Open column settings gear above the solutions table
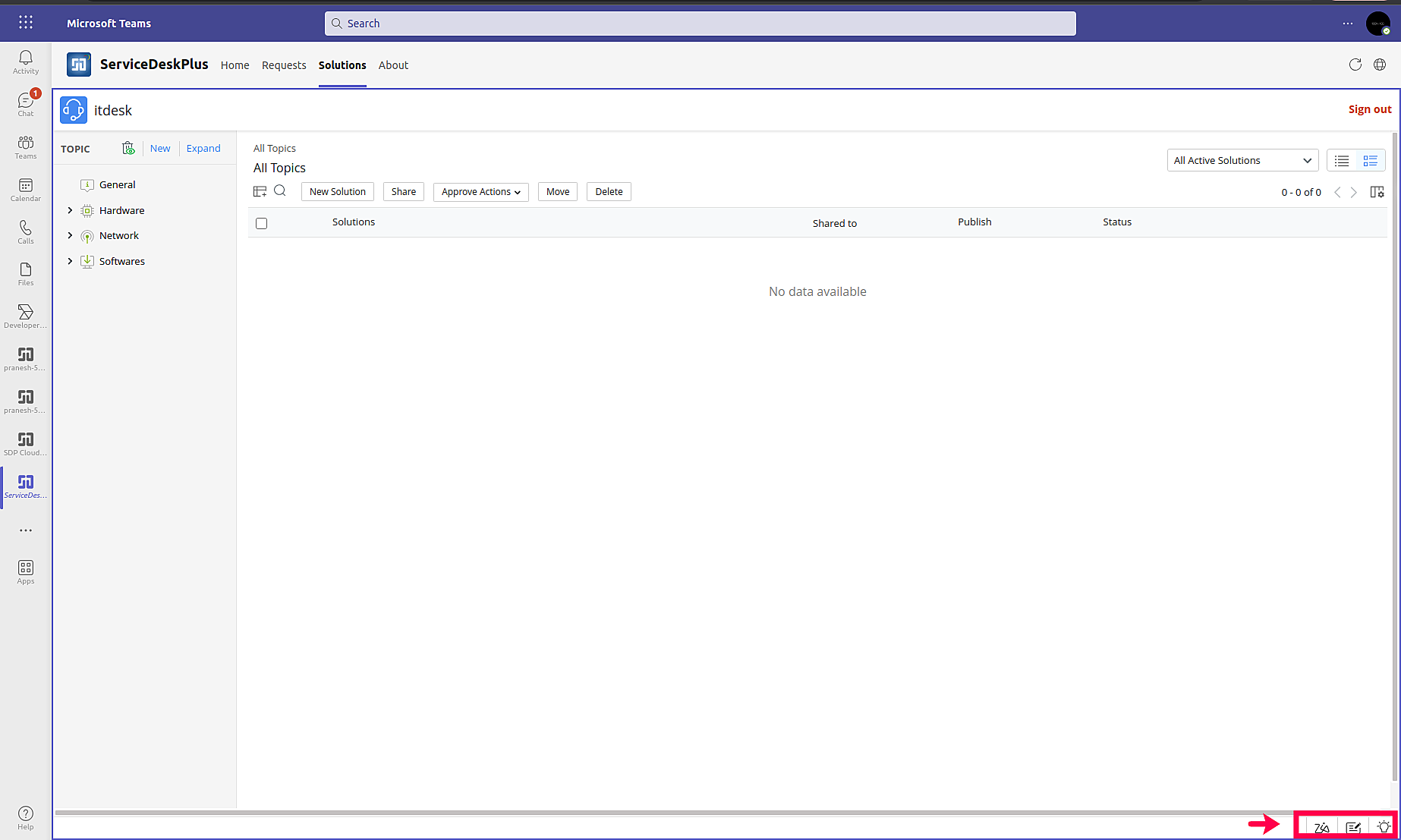 (x=1377, y=192)
